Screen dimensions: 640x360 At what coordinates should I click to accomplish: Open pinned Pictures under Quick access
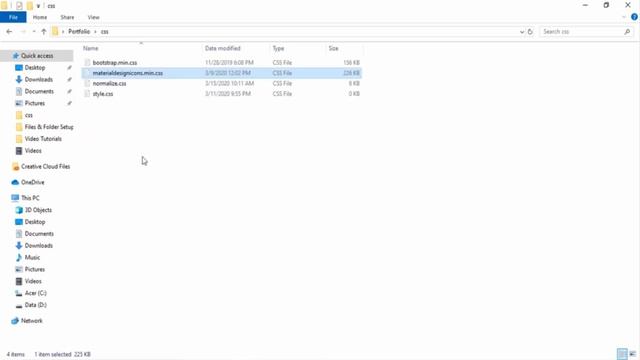coord(35,103)
